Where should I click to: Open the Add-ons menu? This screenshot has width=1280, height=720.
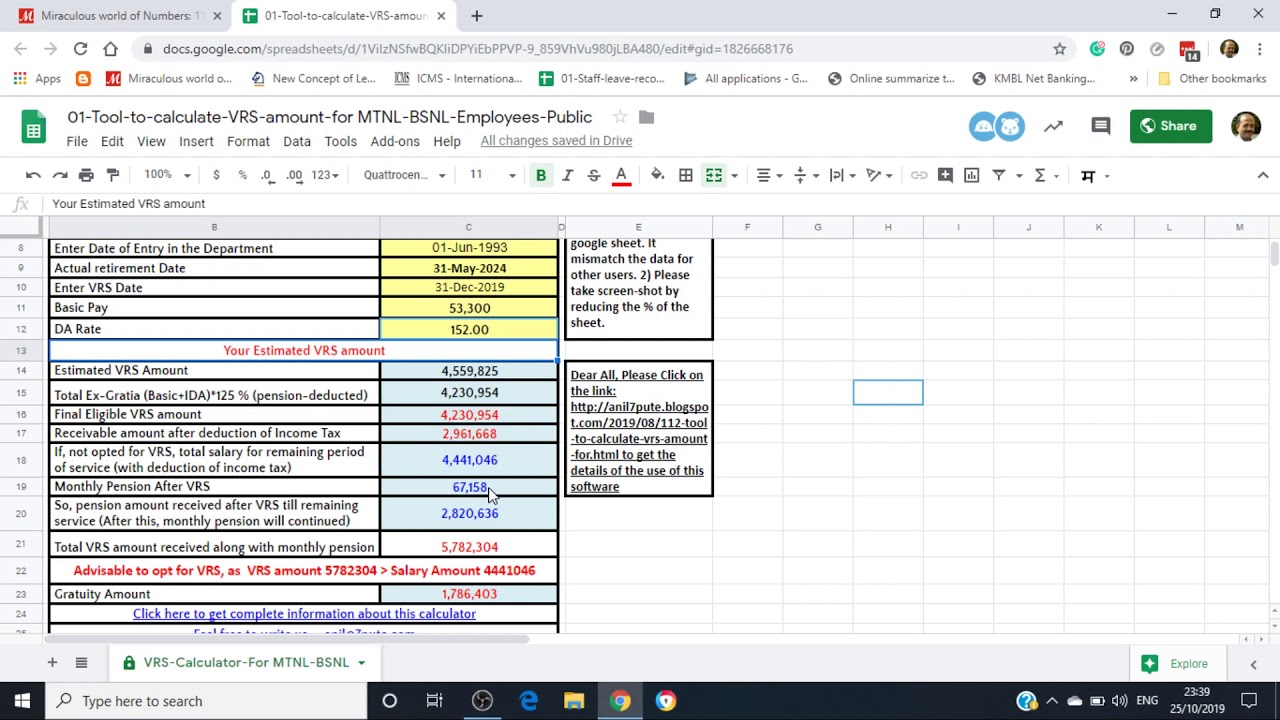tap(395, 141)
